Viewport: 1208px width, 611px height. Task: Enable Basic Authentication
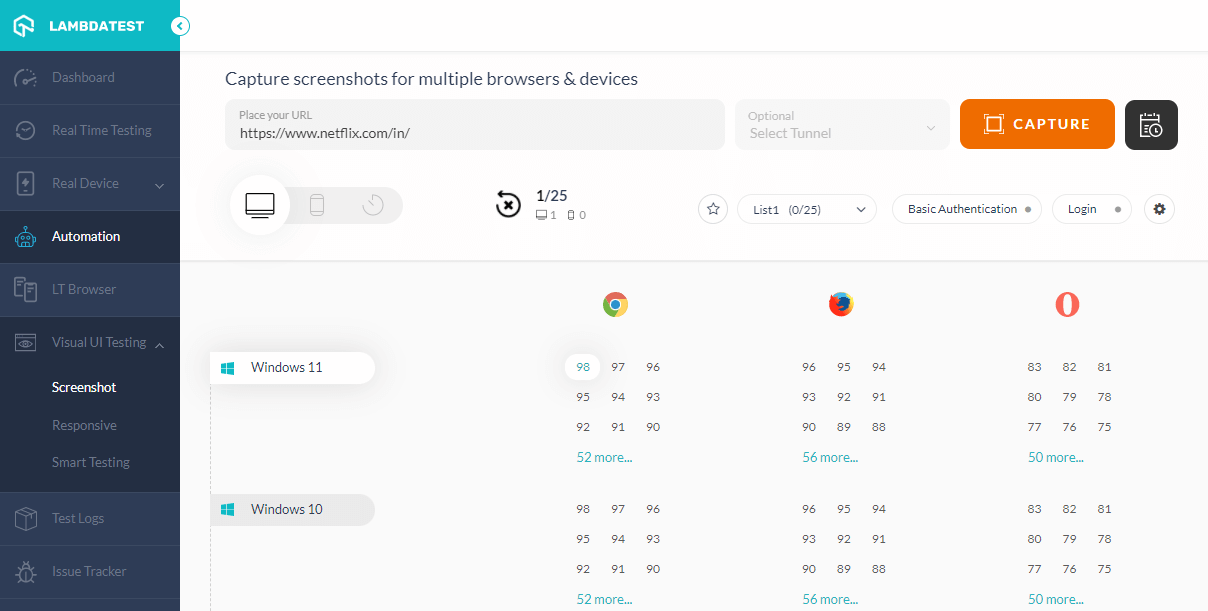coord(966,208)
